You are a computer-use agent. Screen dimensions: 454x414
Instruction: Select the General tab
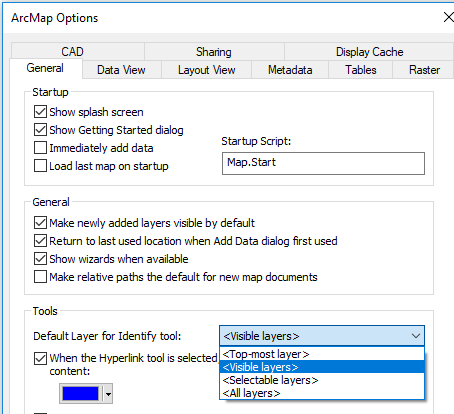click(x=45, y=68)
